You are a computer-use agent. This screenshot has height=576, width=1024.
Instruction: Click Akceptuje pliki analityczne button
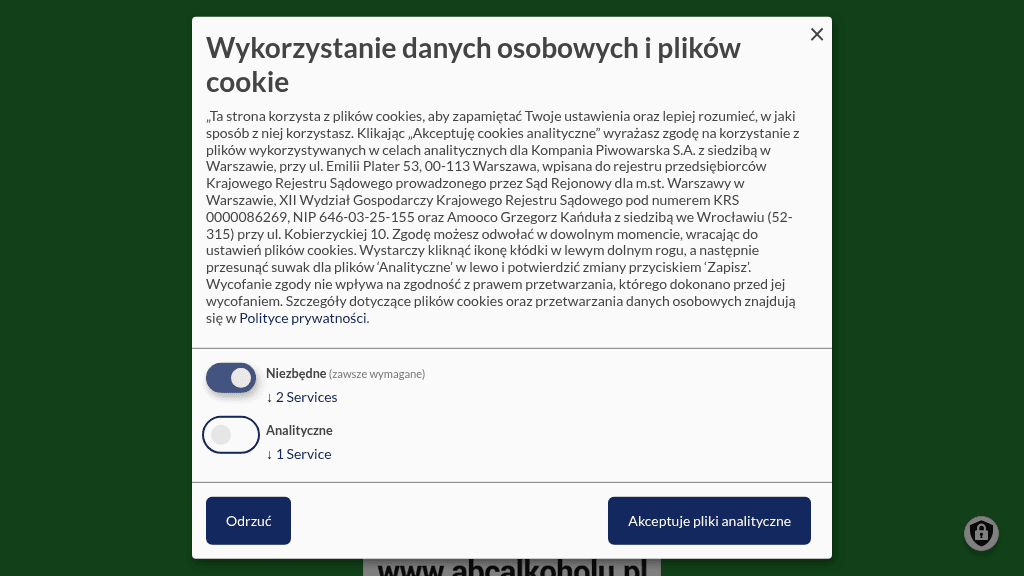(x=709, y=521)
